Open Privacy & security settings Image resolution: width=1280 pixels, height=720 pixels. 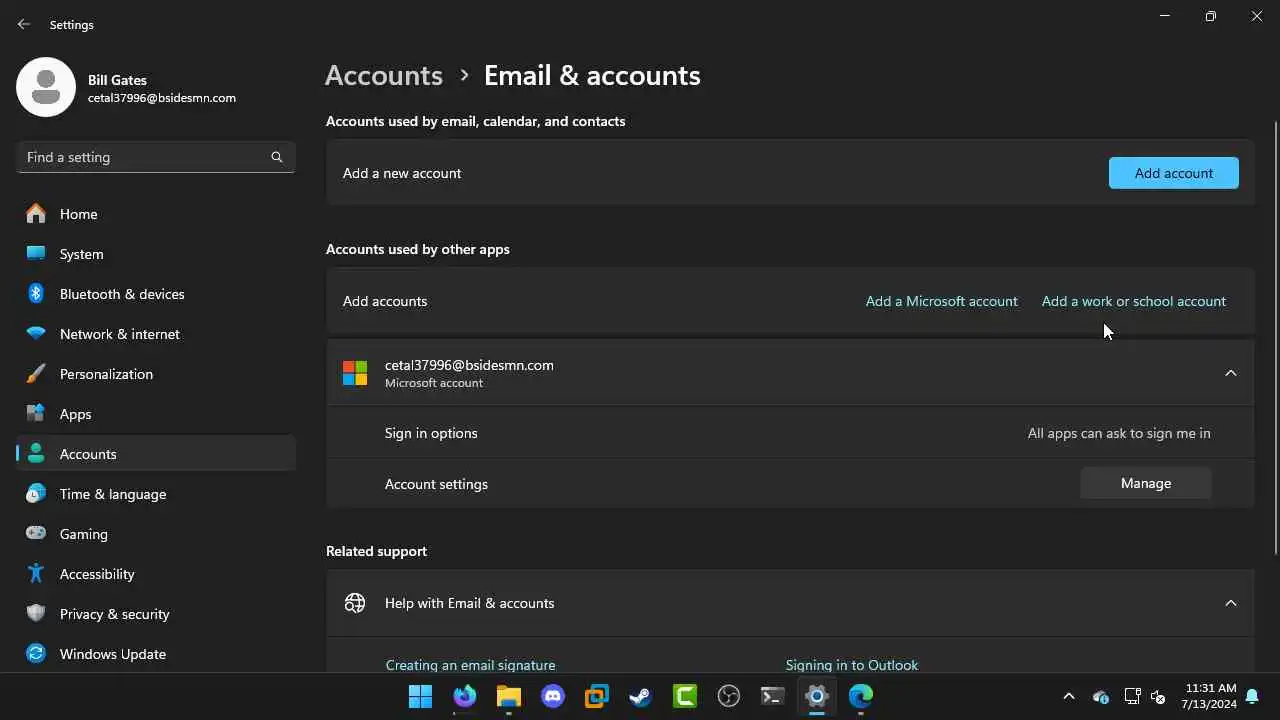(x=156, y=614)
